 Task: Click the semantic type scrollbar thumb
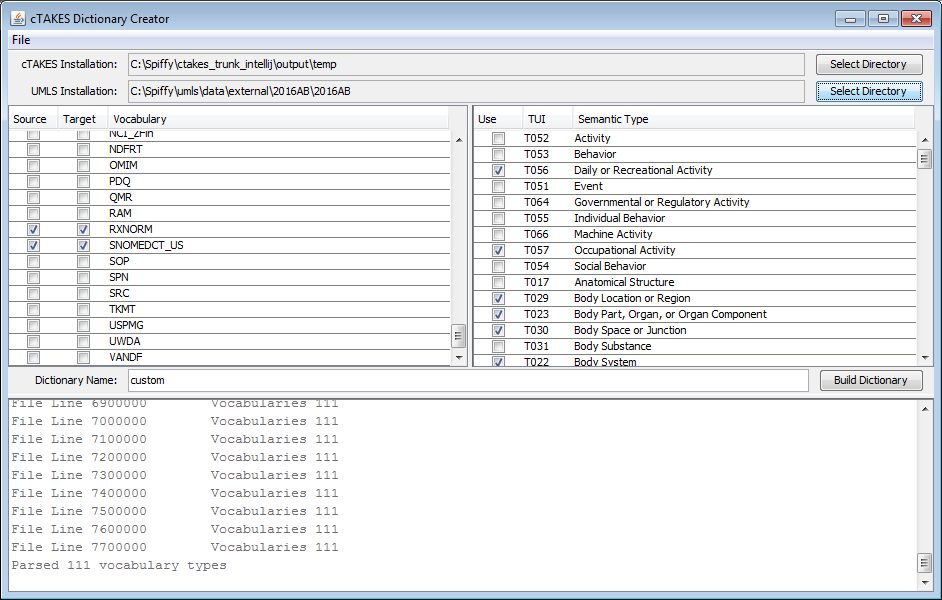[x=925, y=159]
